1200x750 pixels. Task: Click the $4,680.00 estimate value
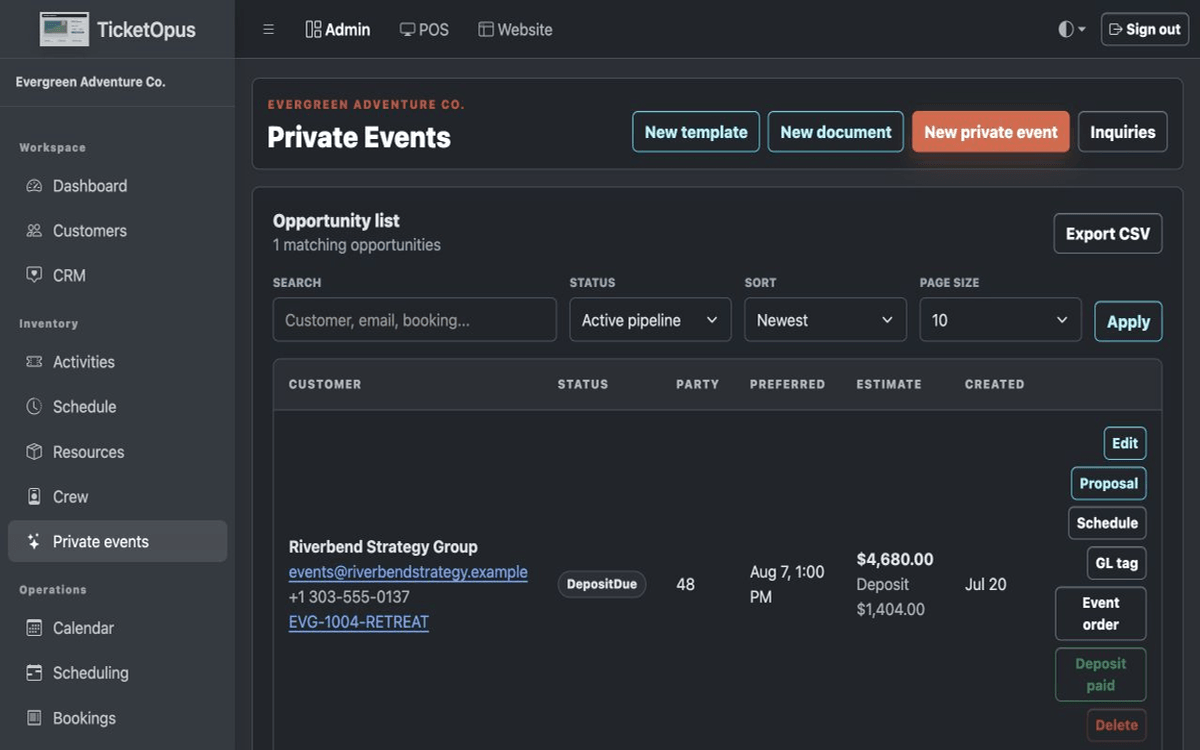coord(895,560)
